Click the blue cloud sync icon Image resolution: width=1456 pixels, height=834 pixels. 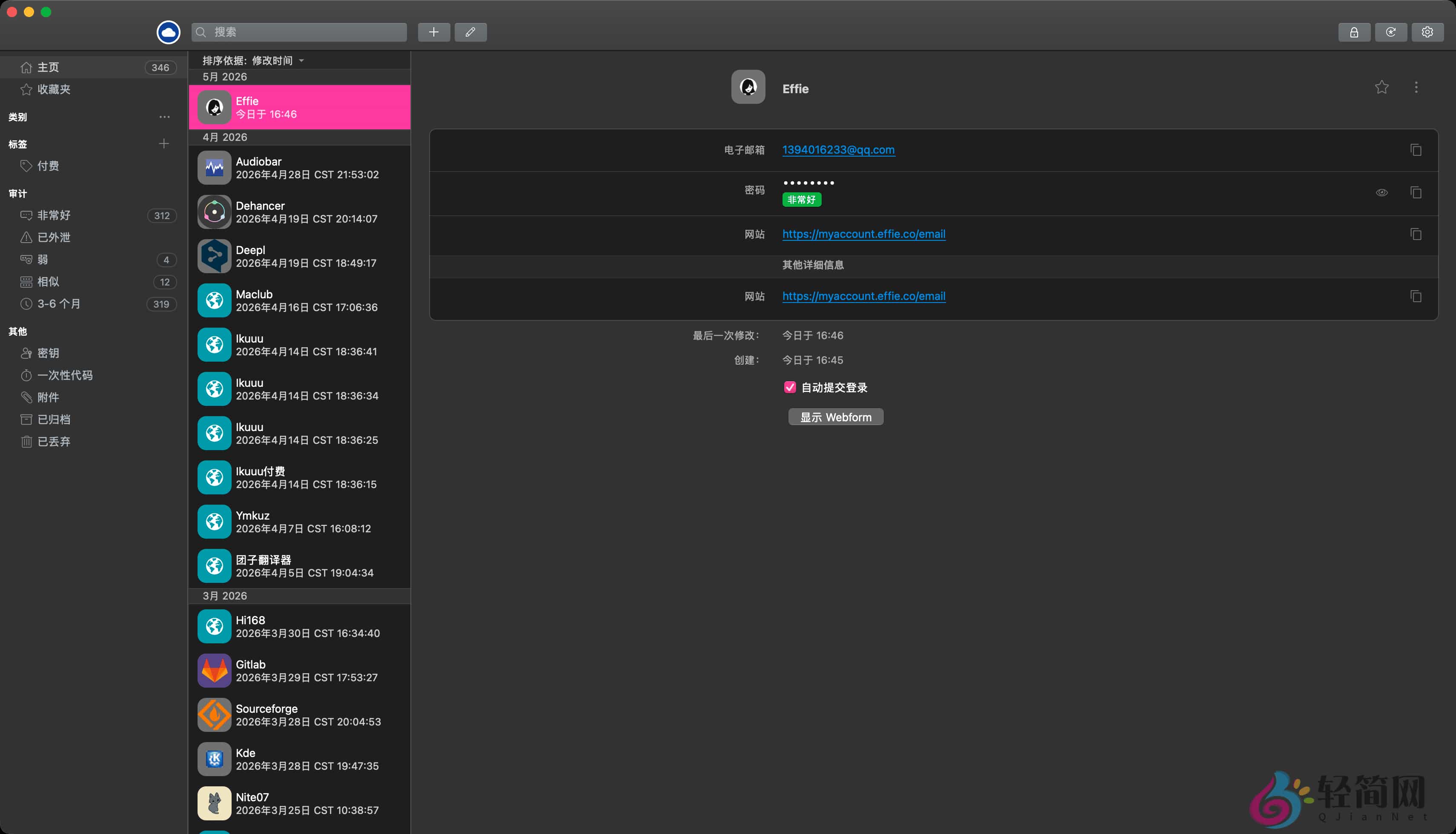pyautogui.click(x=169, y=32)
